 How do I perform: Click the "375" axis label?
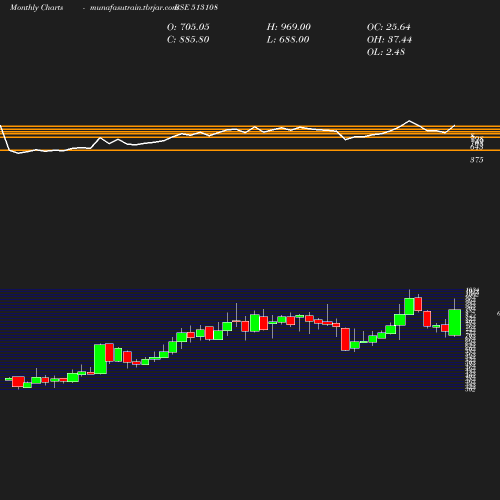click(x=477, y=160)
